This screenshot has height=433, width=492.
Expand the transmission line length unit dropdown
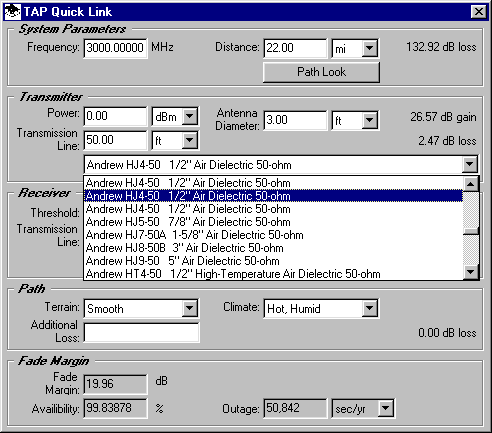[190, 140]
